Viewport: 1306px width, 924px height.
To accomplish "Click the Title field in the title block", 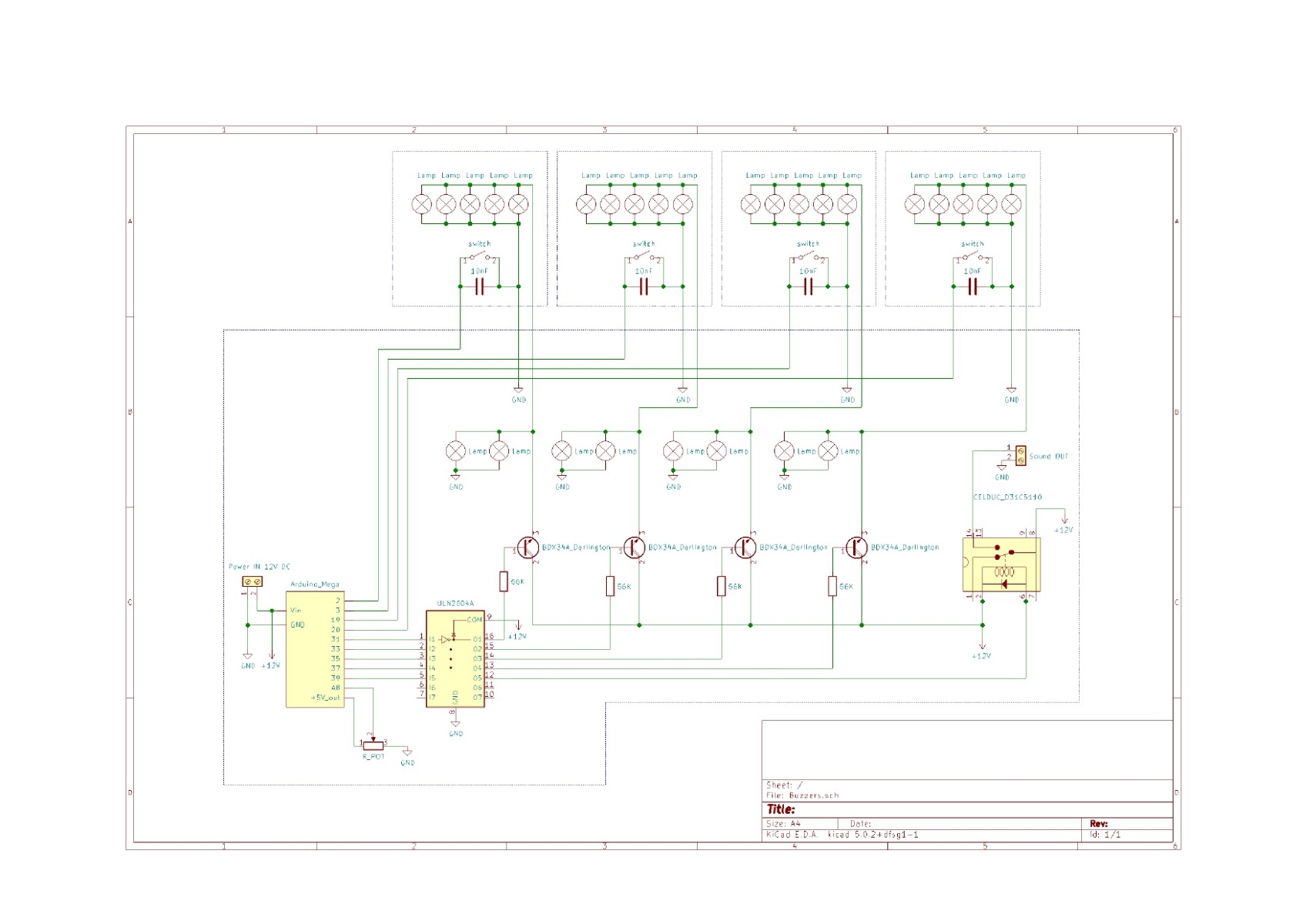I will point(781,809).
